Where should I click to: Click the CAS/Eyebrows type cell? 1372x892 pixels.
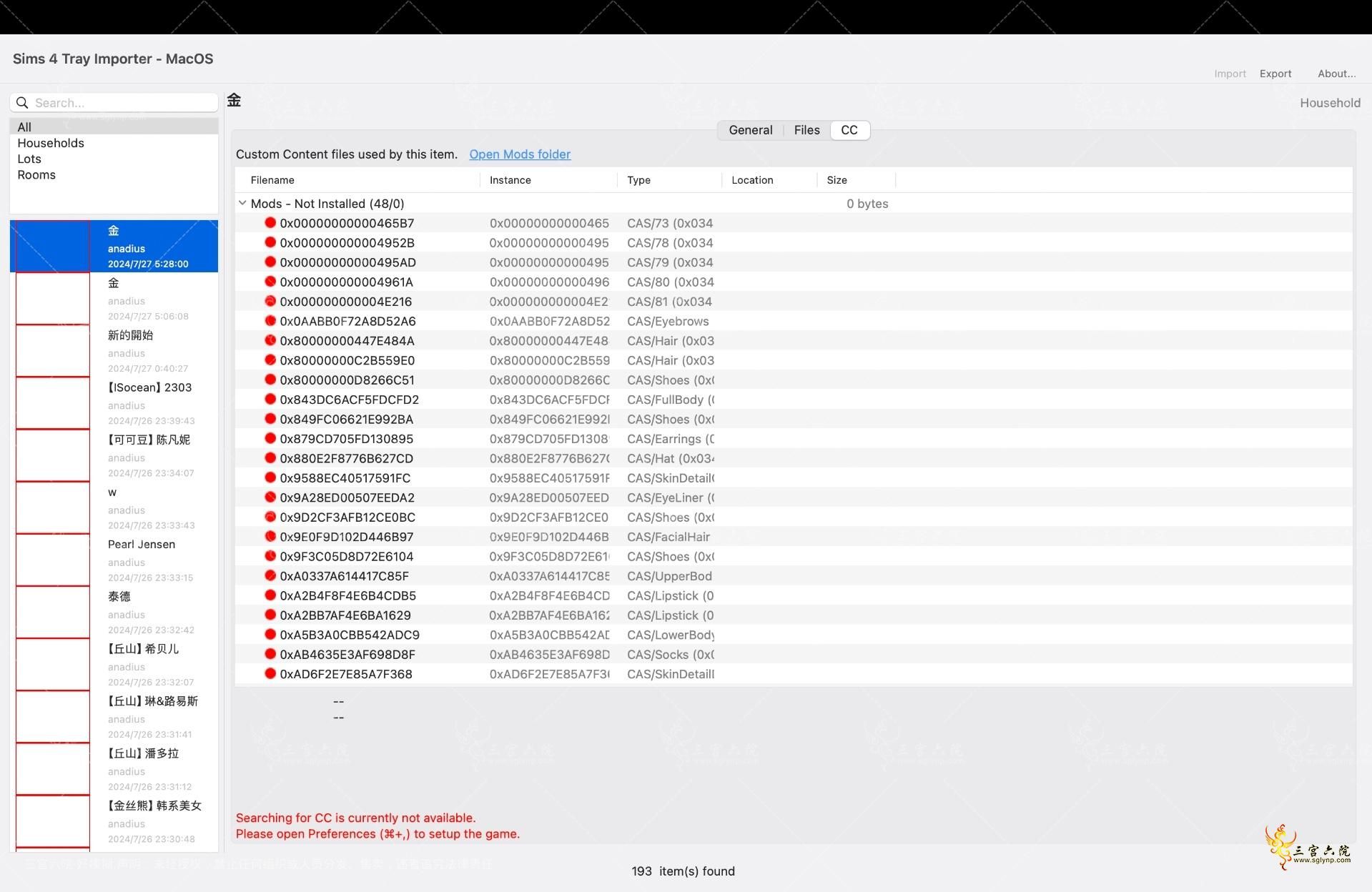(668, 322)
